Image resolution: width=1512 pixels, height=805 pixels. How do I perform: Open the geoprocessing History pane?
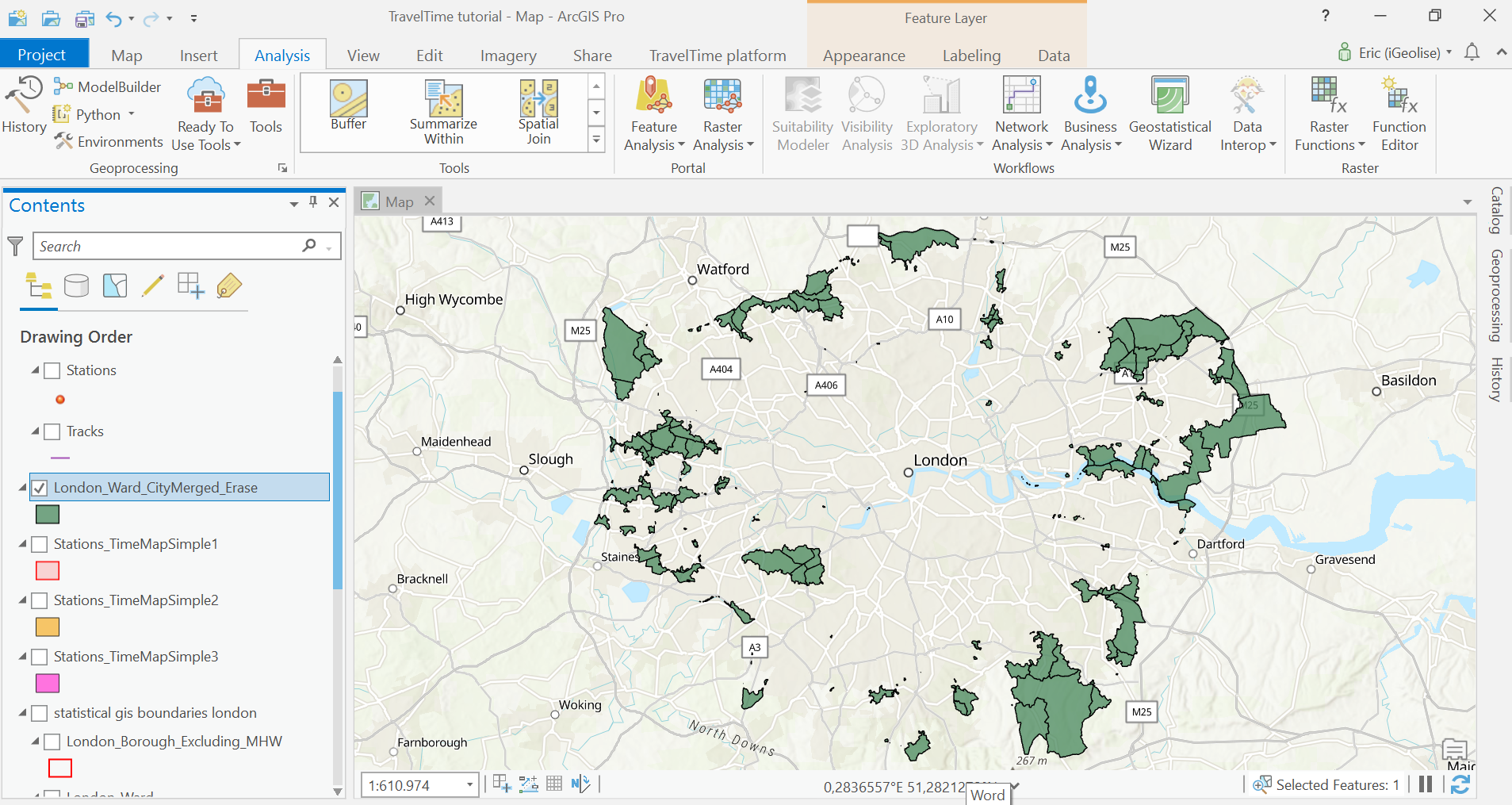click(x=23, y=111)
